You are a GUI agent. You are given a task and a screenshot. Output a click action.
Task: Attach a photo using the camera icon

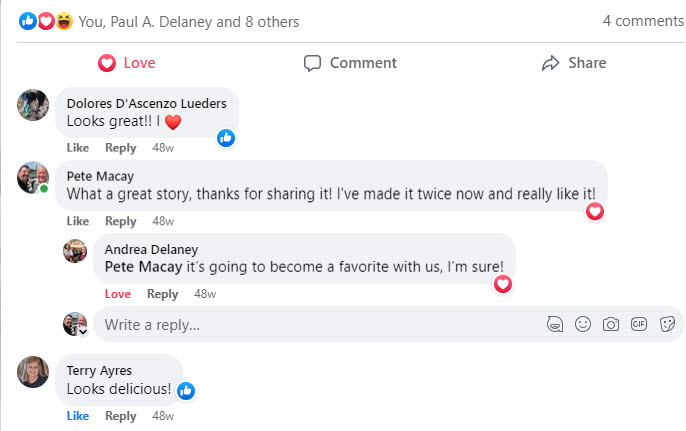[x=611, y=324]
